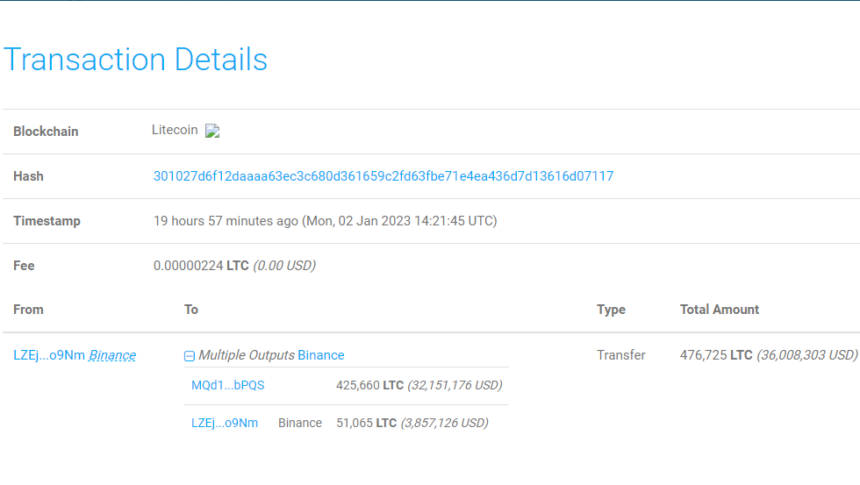Select the Transaction Details heading
Viewport: 860px width, 485px height.
tap(135, 59)
